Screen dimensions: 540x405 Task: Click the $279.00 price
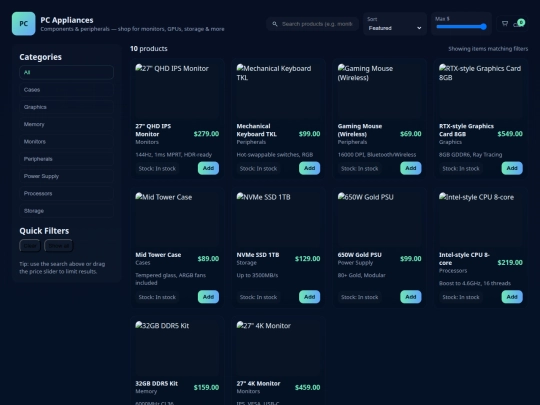pyautogui.click(x=206, y=134)
